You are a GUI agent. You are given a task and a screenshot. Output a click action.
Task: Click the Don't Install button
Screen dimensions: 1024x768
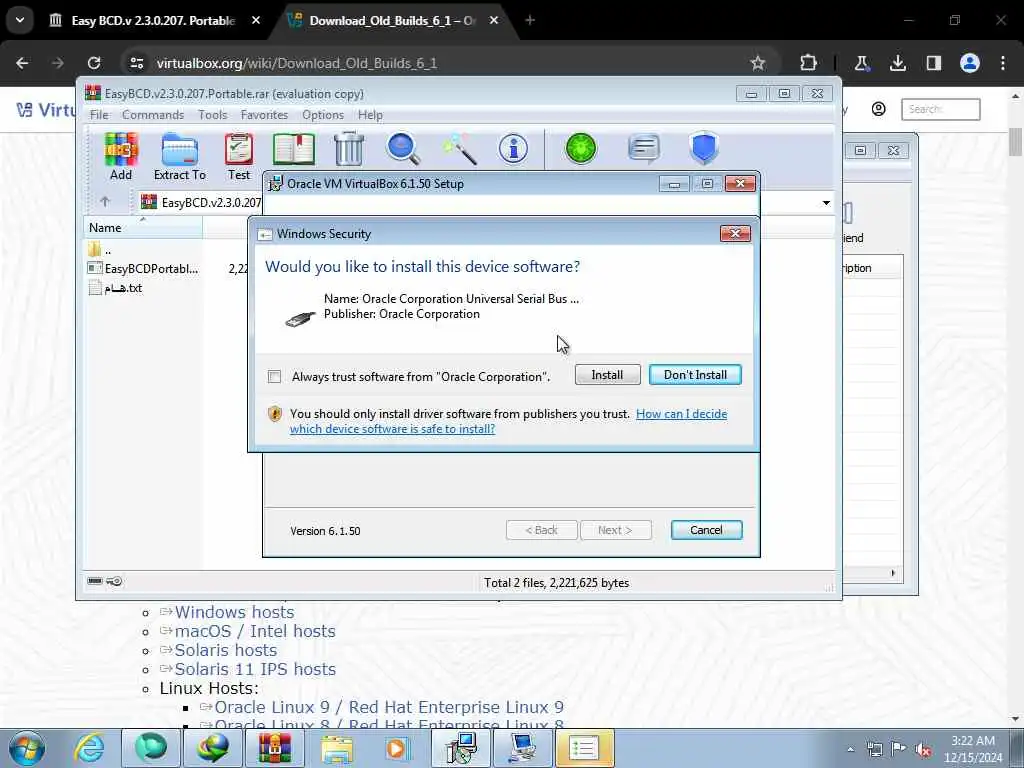pyautogui.click(x=696, y=375)
